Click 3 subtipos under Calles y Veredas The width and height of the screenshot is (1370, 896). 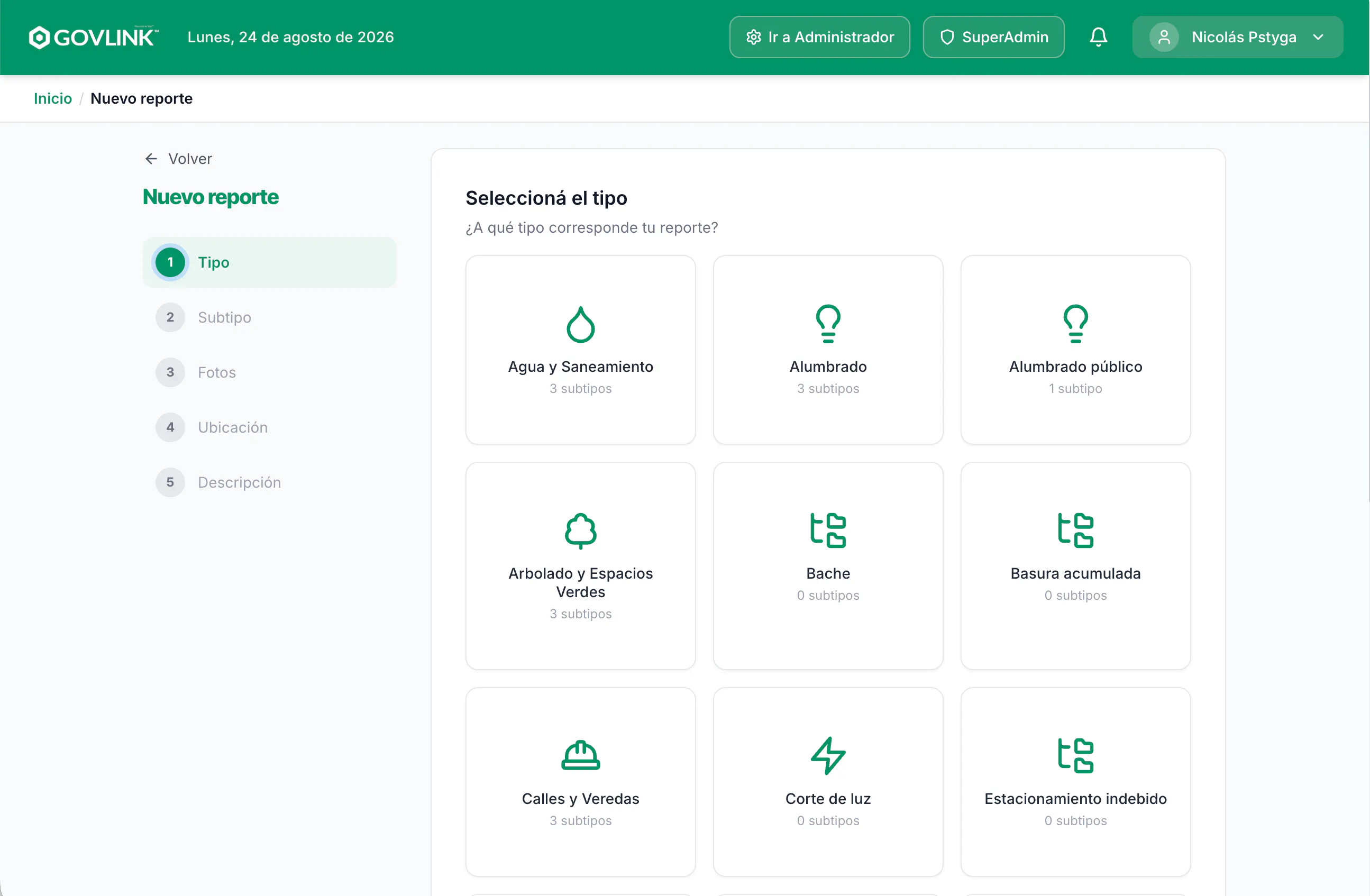tap(580, 820)
